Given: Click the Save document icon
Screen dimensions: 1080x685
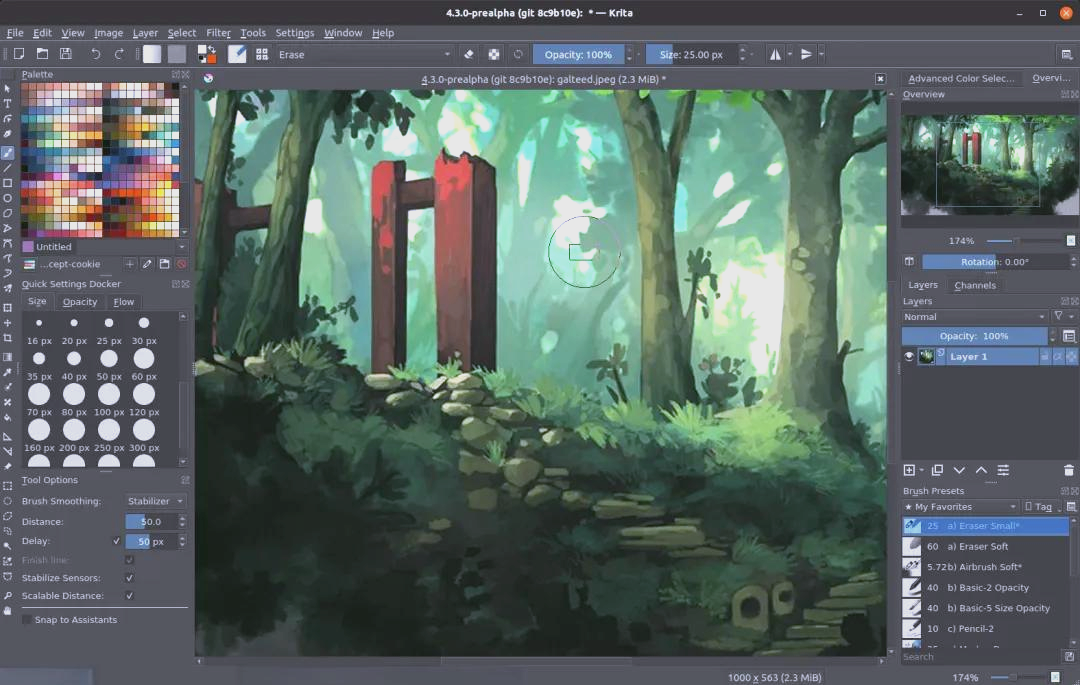Looking at the screenshot, I should [x=66, y=54].
